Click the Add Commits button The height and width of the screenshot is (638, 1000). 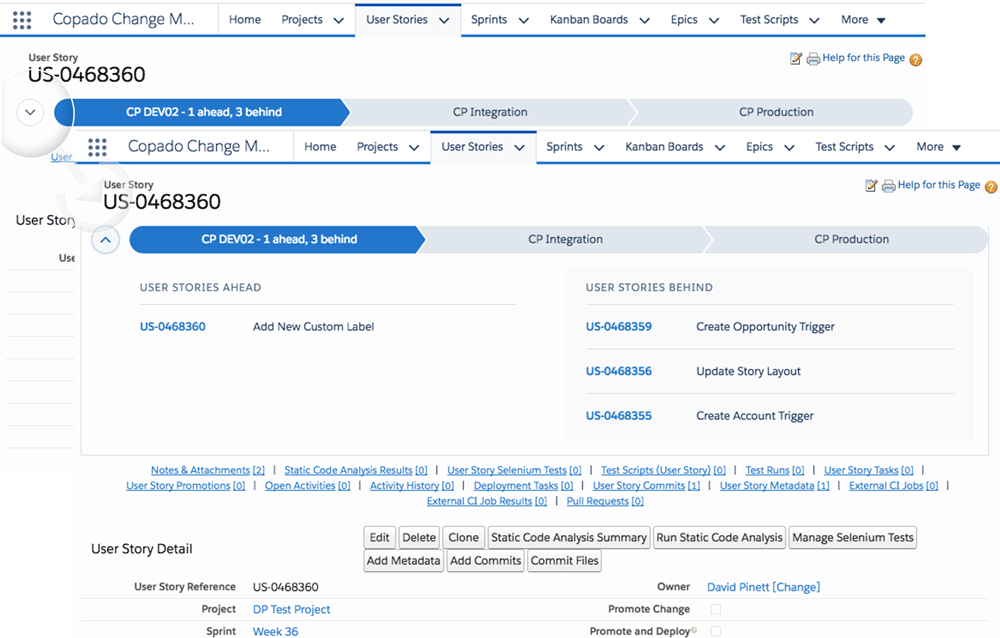pyautogui.click(x=485, y=561)
